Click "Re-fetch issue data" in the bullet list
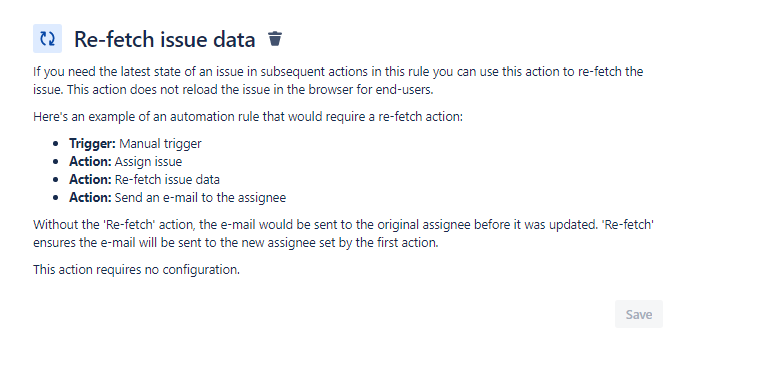 coord(167,179)
